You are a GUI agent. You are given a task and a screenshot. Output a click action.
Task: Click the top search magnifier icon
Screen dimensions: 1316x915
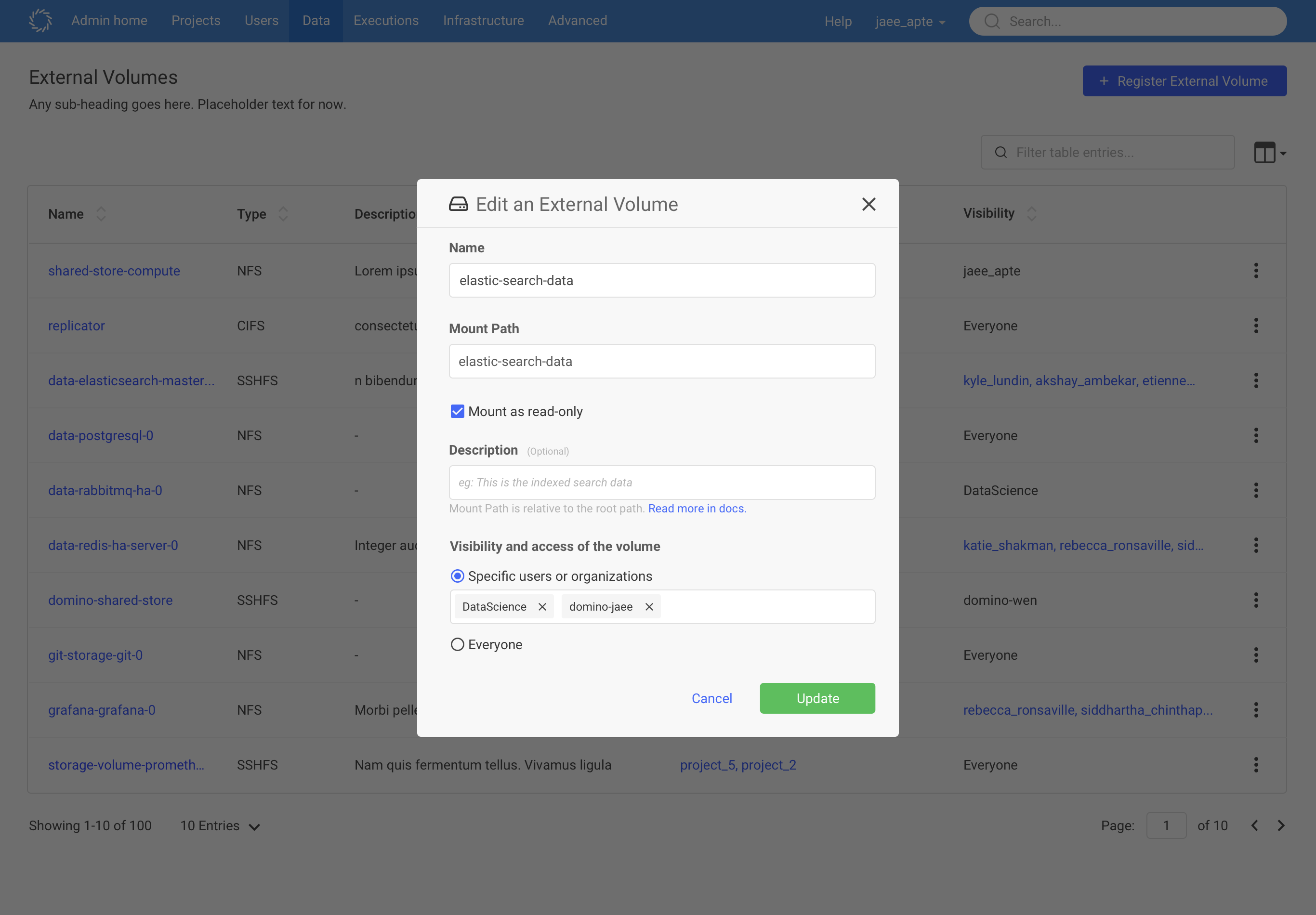[992, 21]
